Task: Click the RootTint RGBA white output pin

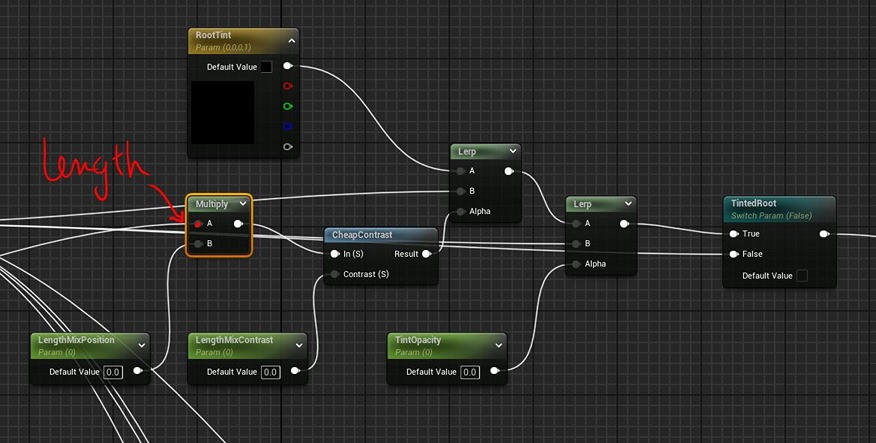Action: point(288,66)
